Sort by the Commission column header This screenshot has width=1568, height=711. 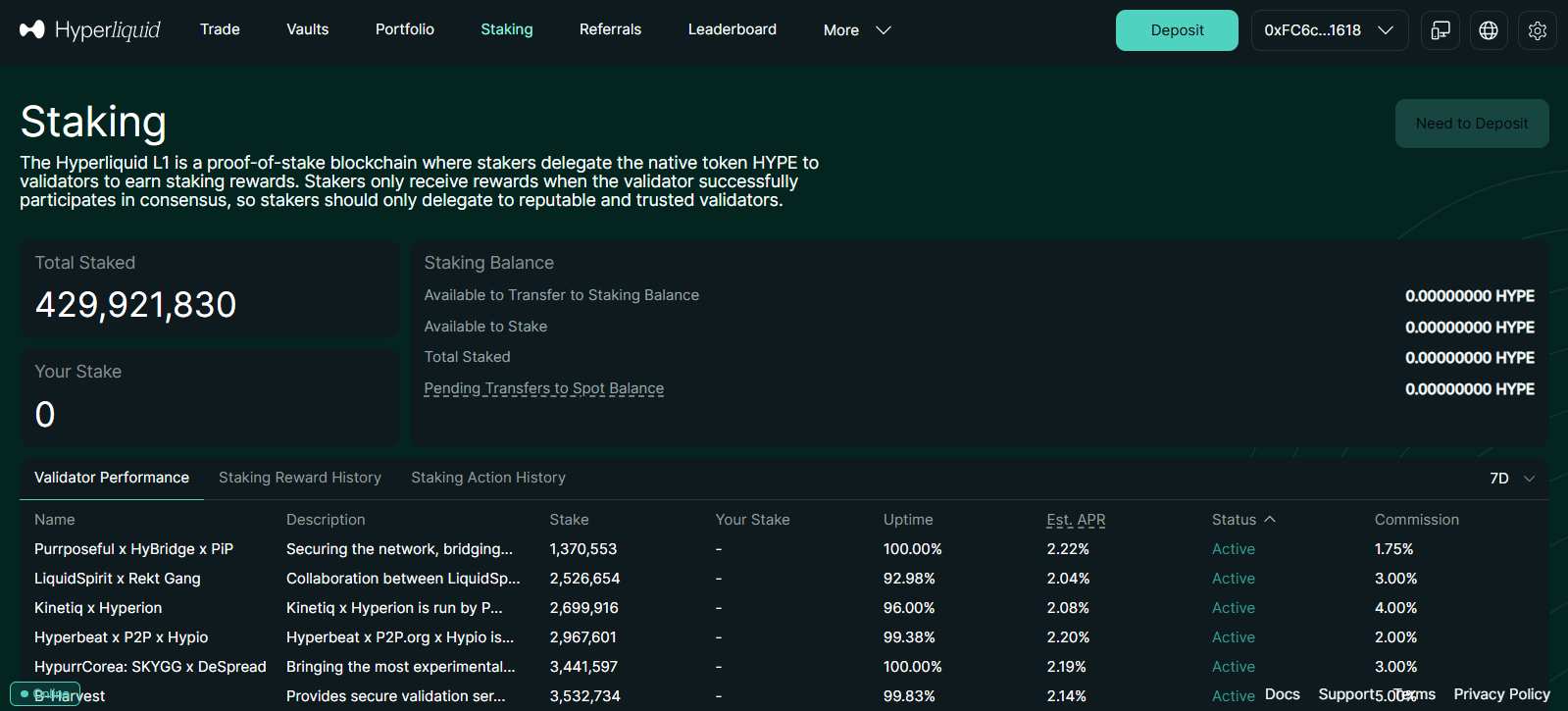[x=1417, y=520]
